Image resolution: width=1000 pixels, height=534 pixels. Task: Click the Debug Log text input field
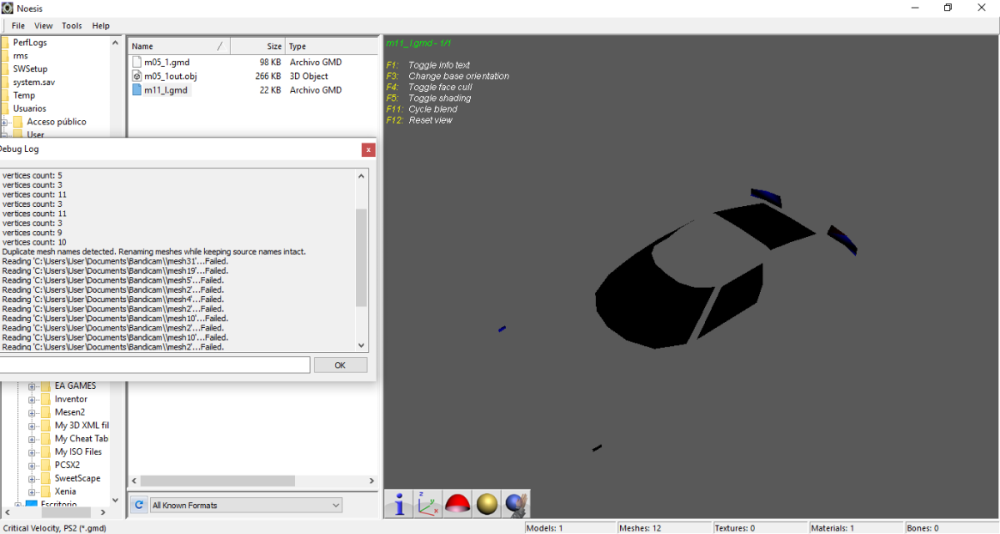coord(155,365)
